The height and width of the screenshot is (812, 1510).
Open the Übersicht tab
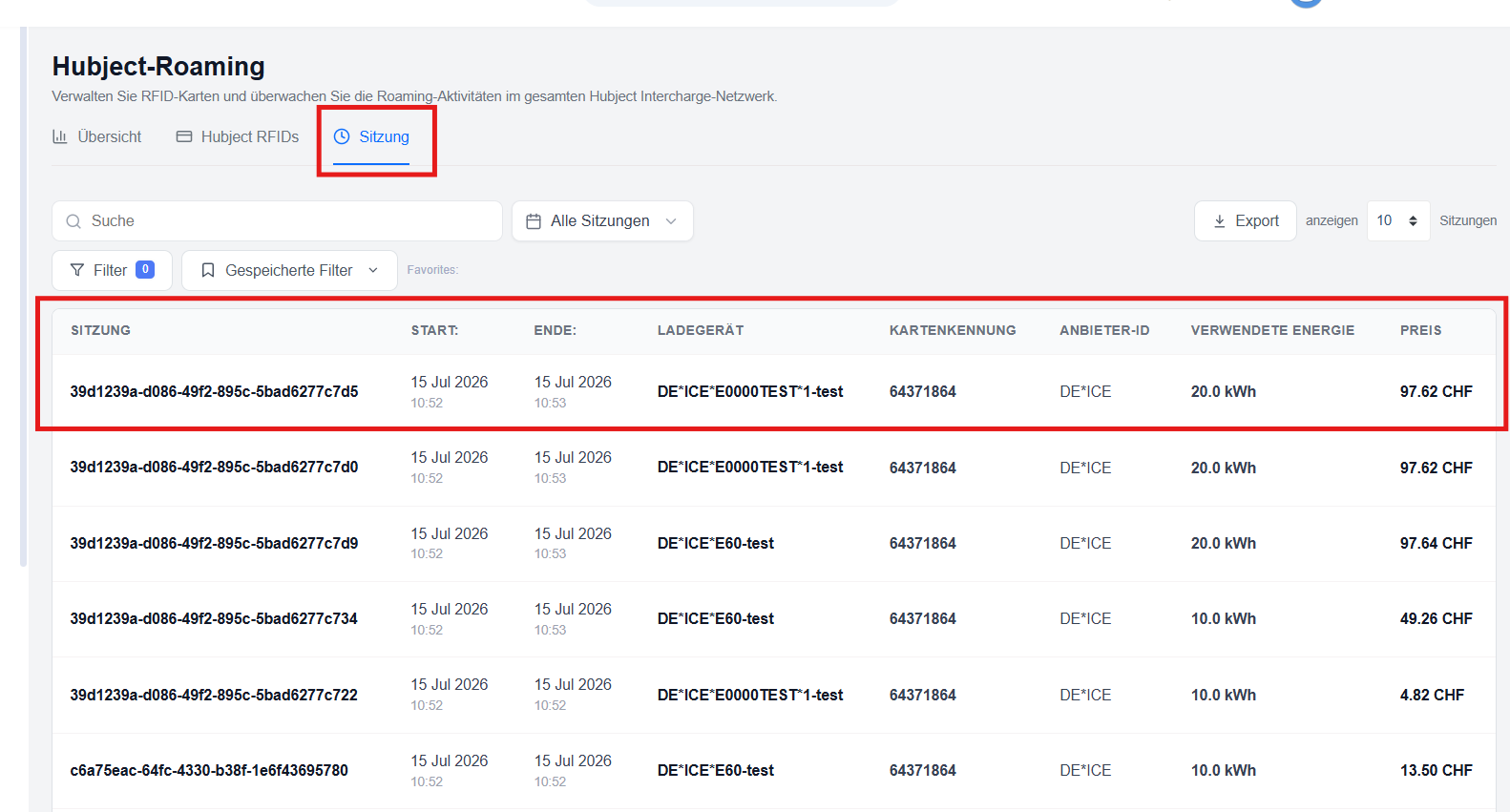(96, 136)
